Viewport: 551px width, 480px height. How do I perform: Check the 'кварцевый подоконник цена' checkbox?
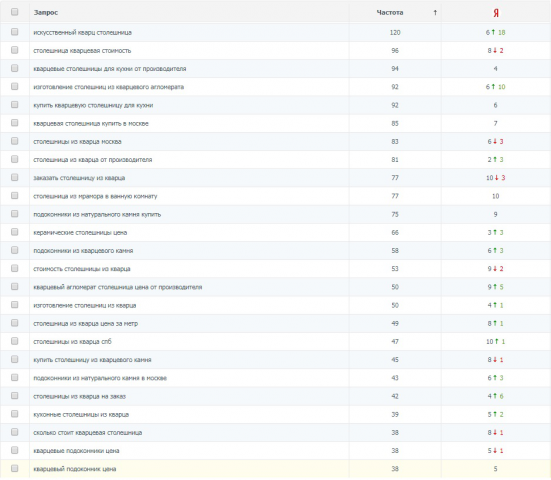click(x=14, y=469)
